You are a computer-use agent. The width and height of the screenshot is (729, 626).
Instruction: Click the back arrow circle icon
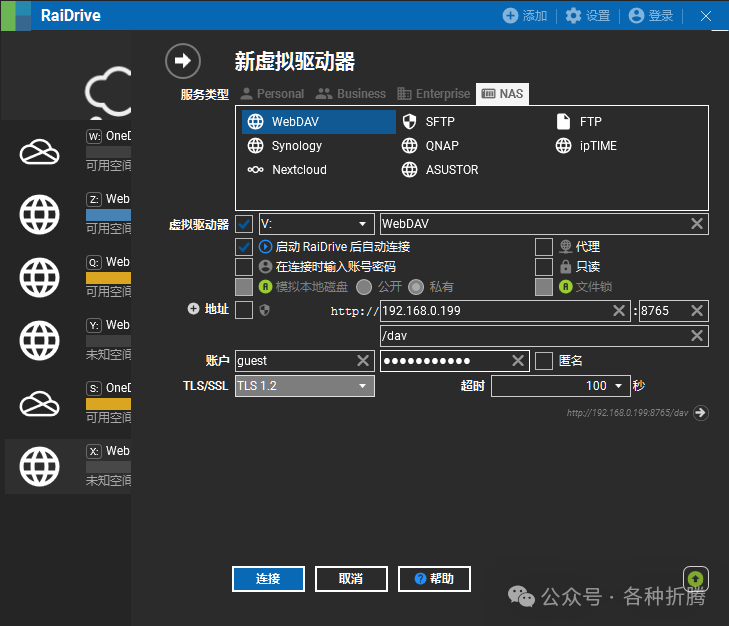click(183, 61)
